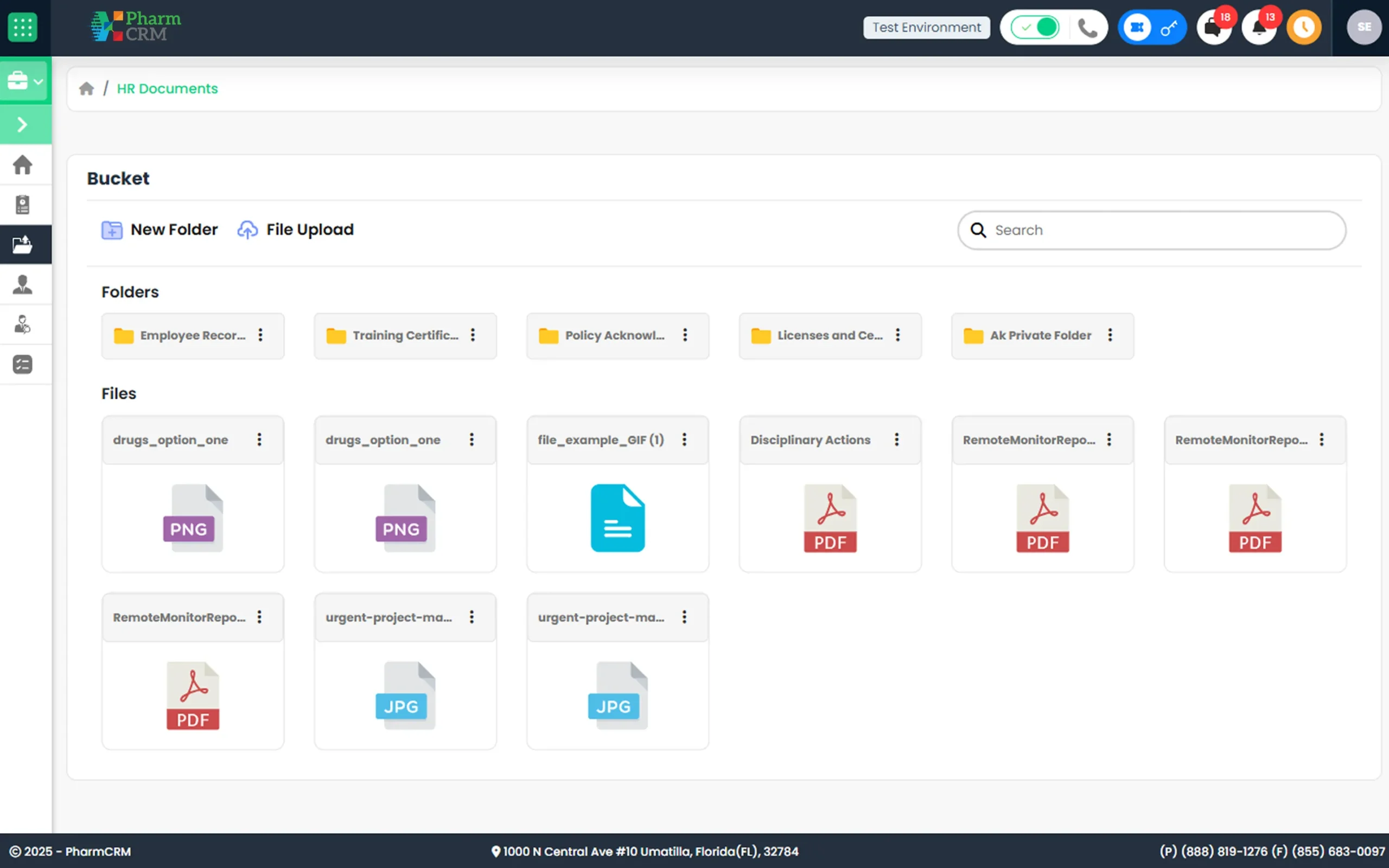
Task: Click in the Search field
Action: [x=1151, y=230]
